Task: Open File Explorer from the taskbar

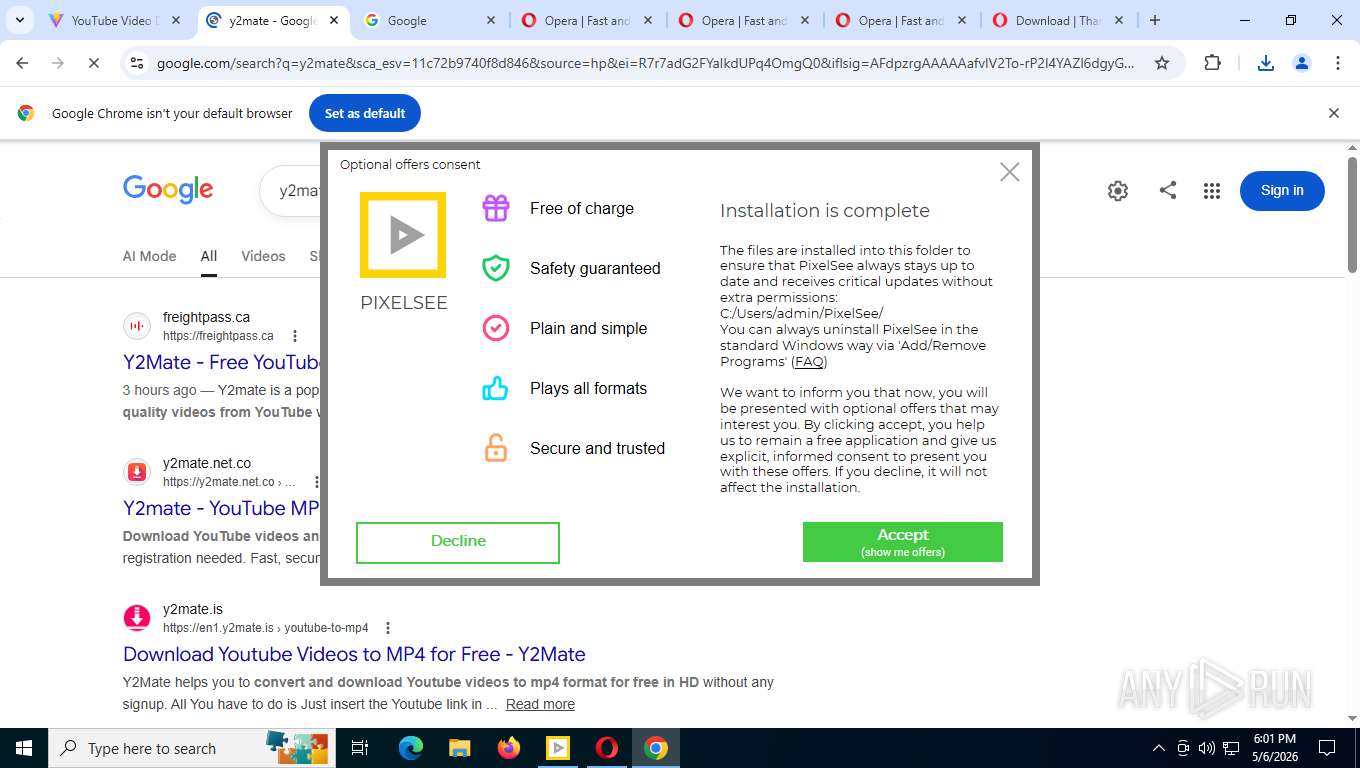Action: [459, 748]
